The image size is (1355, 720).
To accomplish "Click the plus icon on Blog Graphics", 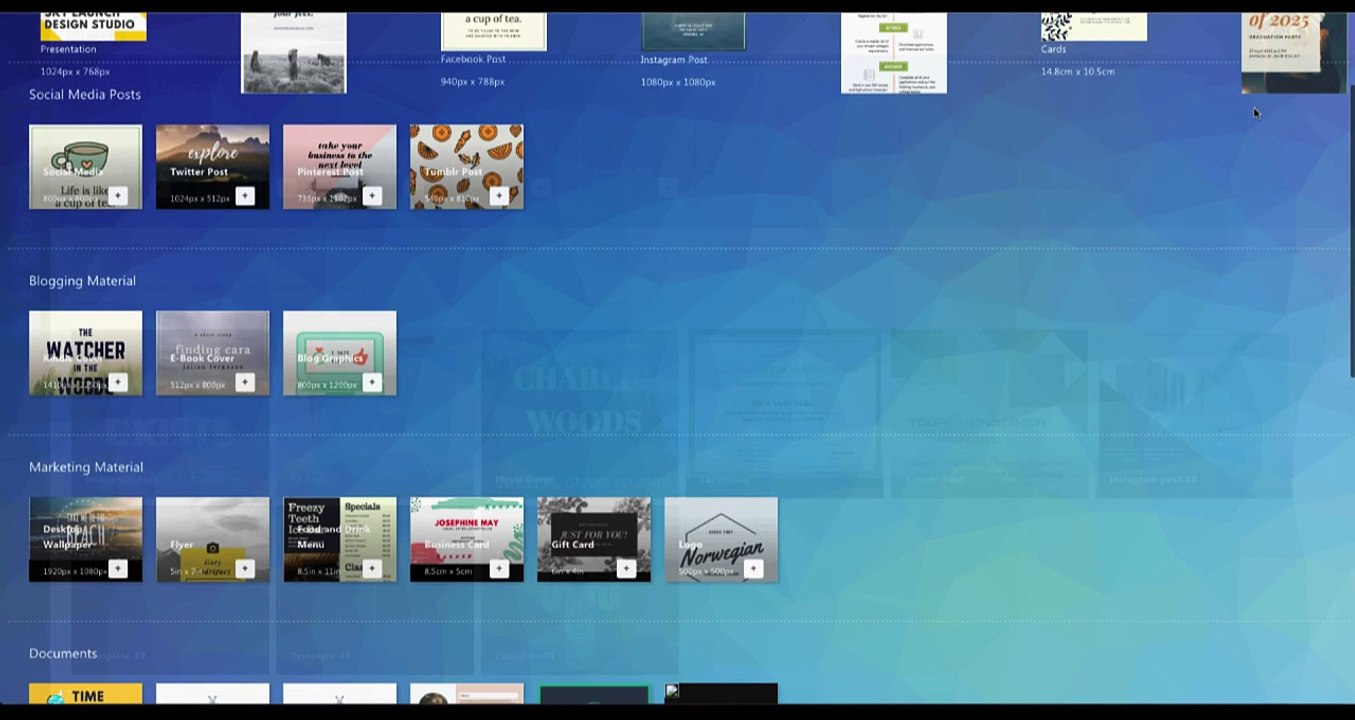I will click(372, 382).
